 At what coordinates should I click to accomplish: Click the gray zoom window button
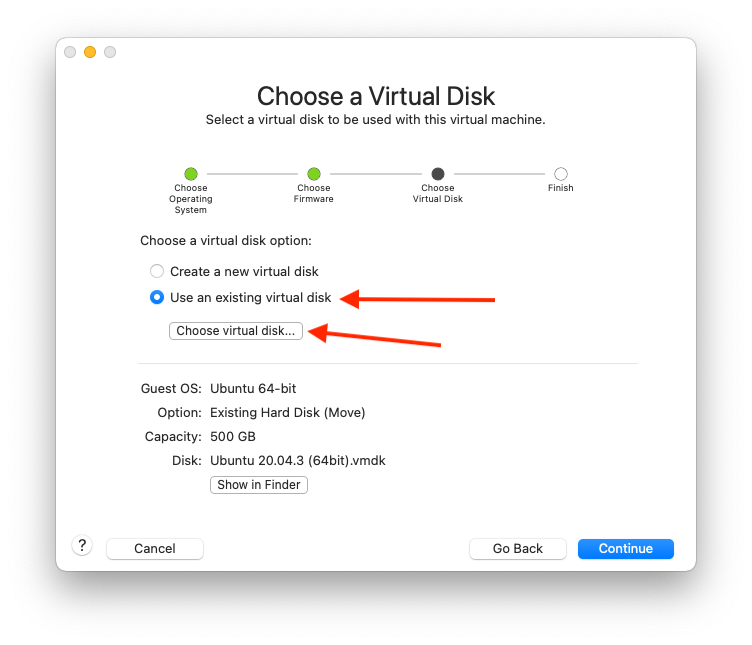pos(110,52)
